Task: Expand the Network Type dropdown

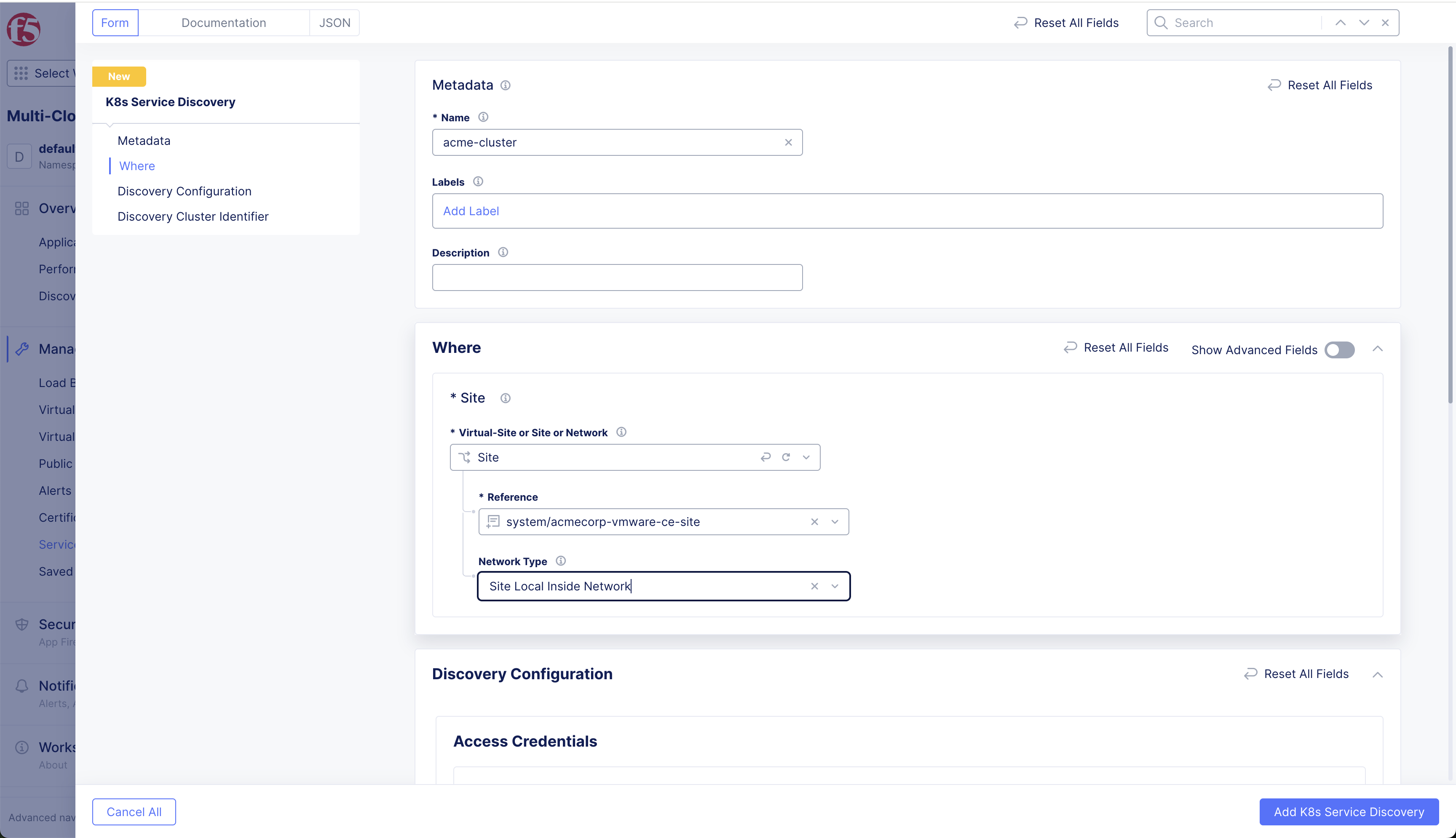Action: pos(835,586)
